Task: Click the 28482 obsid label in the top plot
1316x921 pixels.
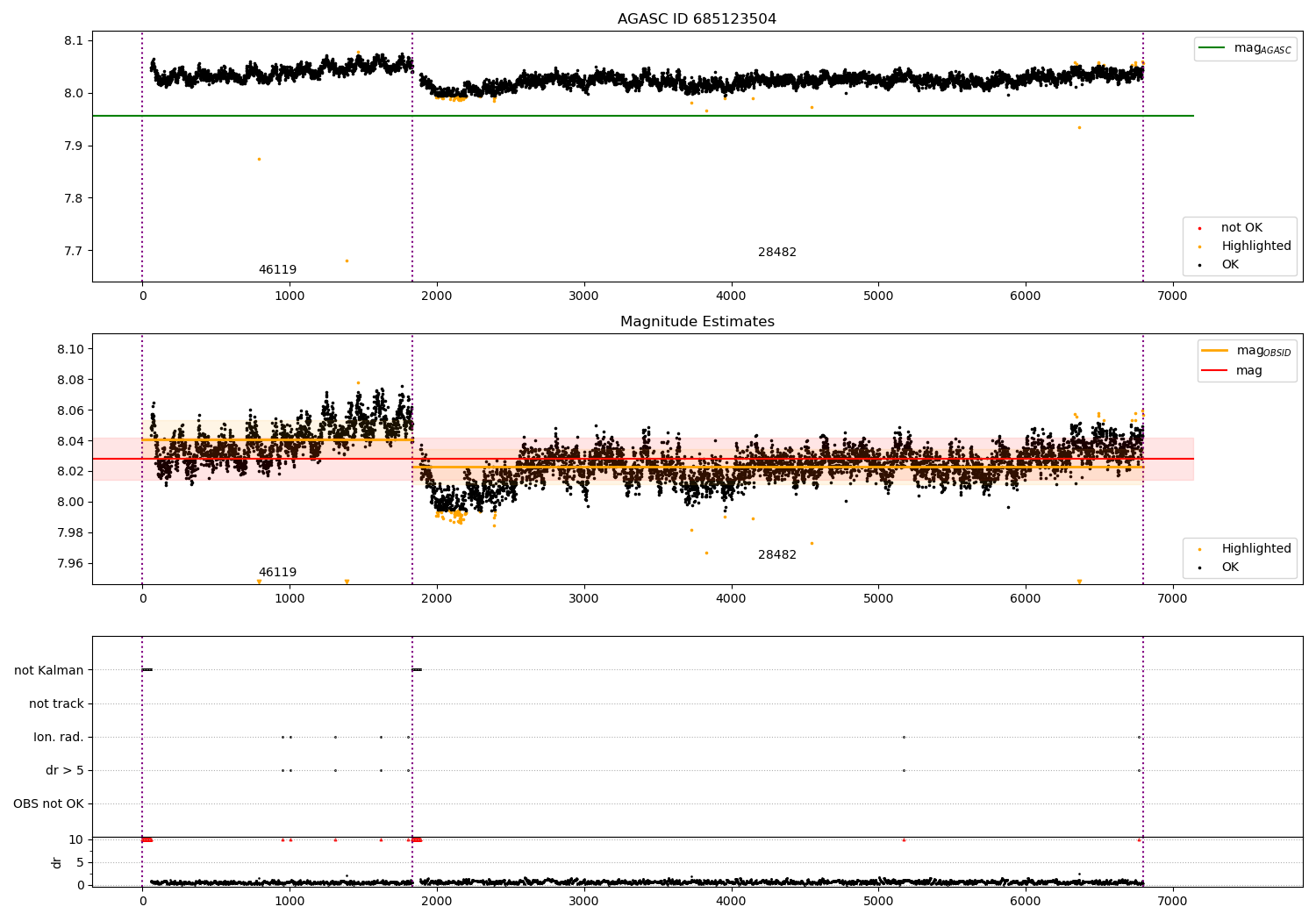Action: [x=777, y=252]
